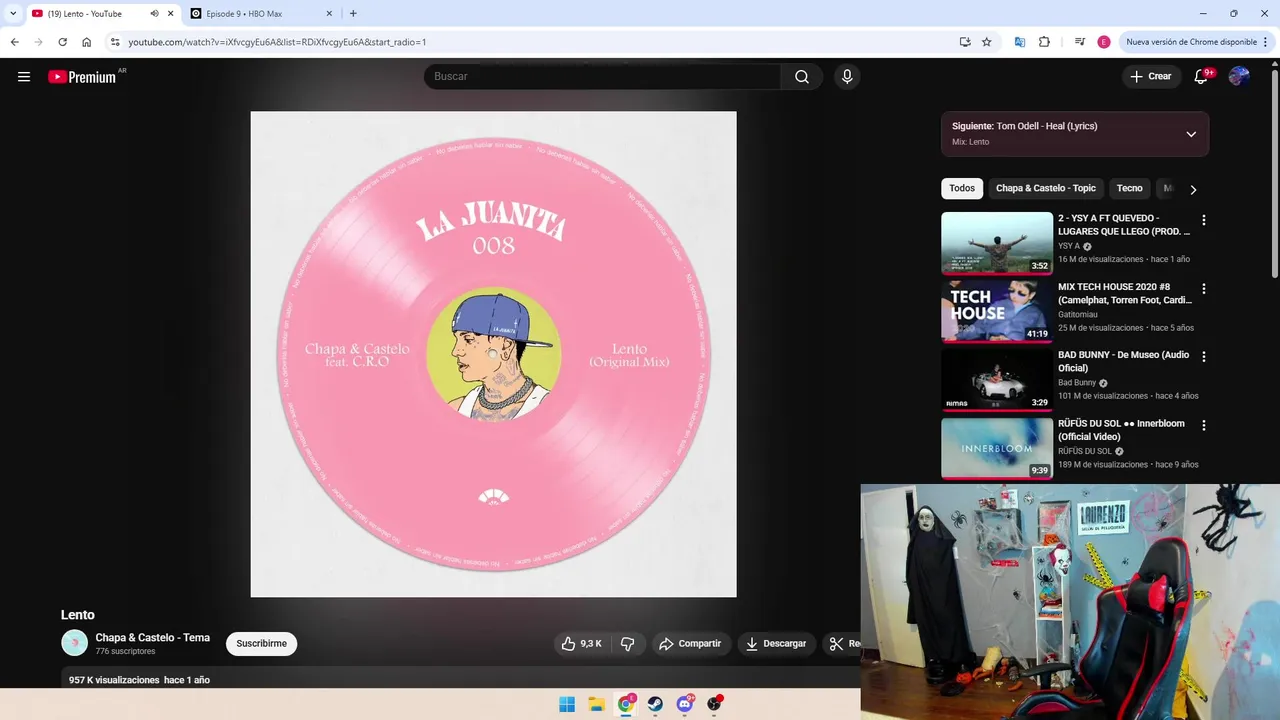Open the YouTube account avatar menu
Image resolution: width=1280 pixels, height=720 pixels.
pyautogui.click(x=1239, y=77)
